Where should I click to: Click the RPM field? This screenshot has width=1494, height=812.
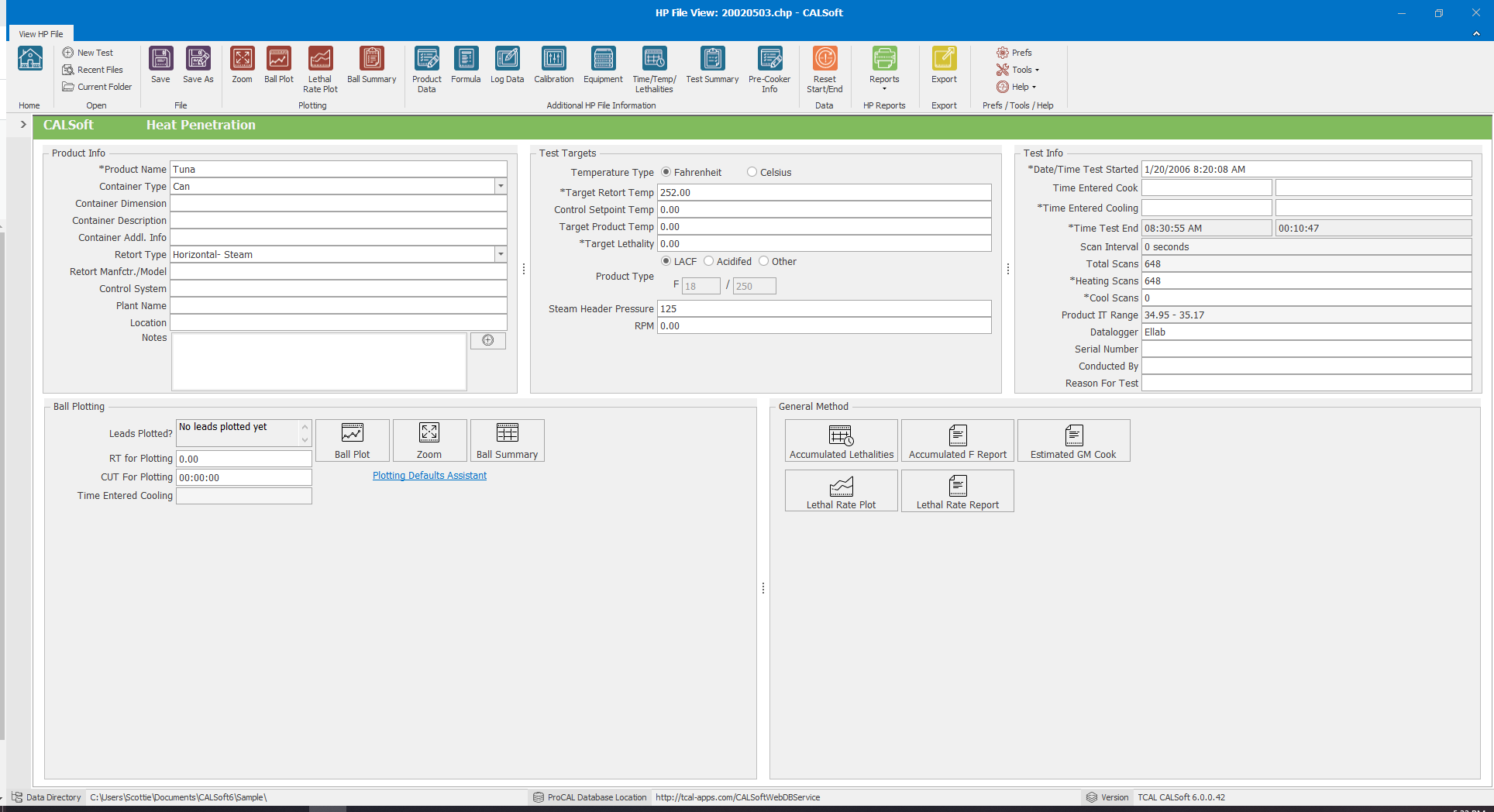pyautogui.click(x=824, y=325)
